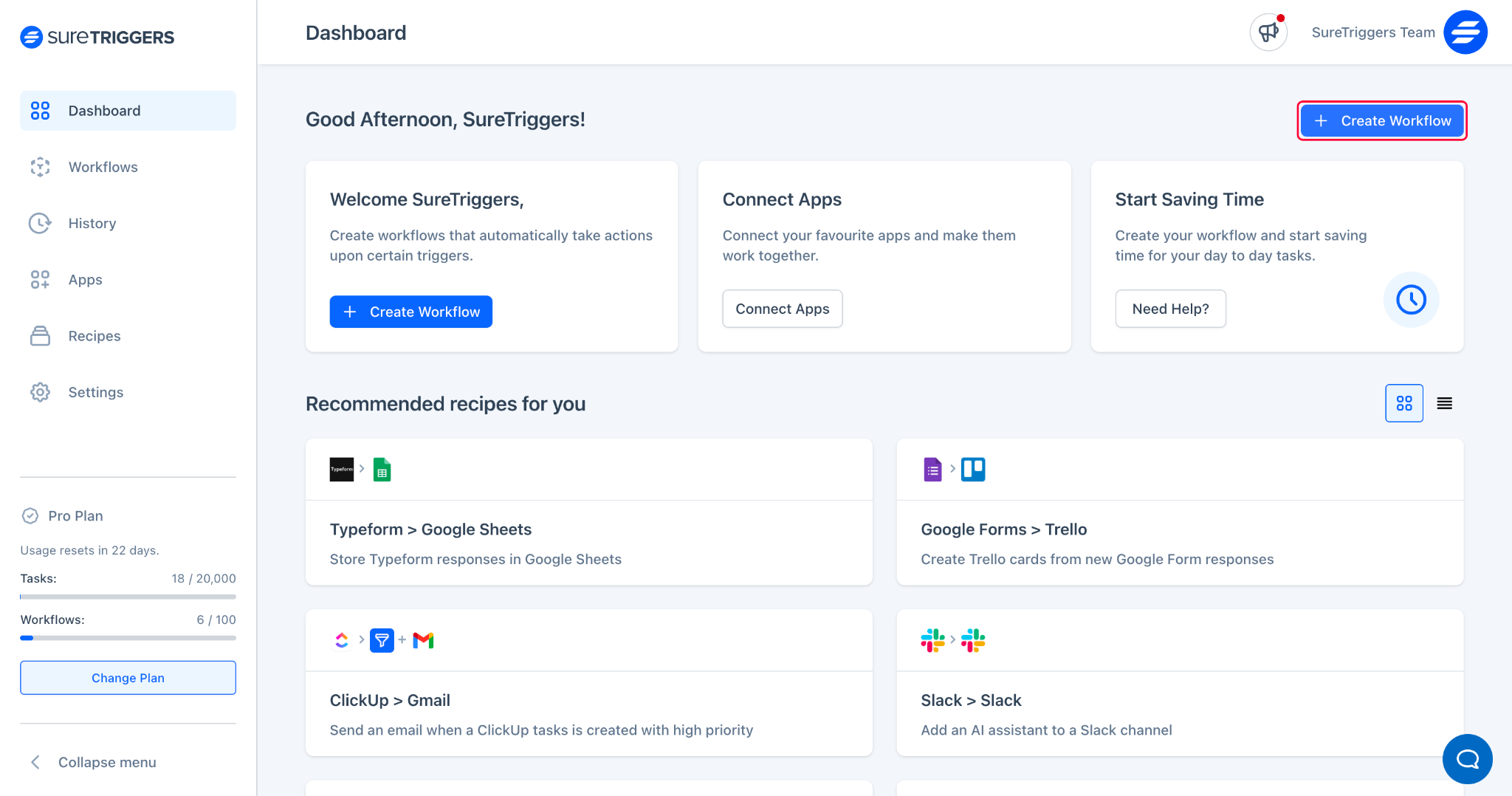The height and width of the screenshot is (796, 1512).
Task: Click the Typeform icon in the recipe card
Action: (341, 469)
